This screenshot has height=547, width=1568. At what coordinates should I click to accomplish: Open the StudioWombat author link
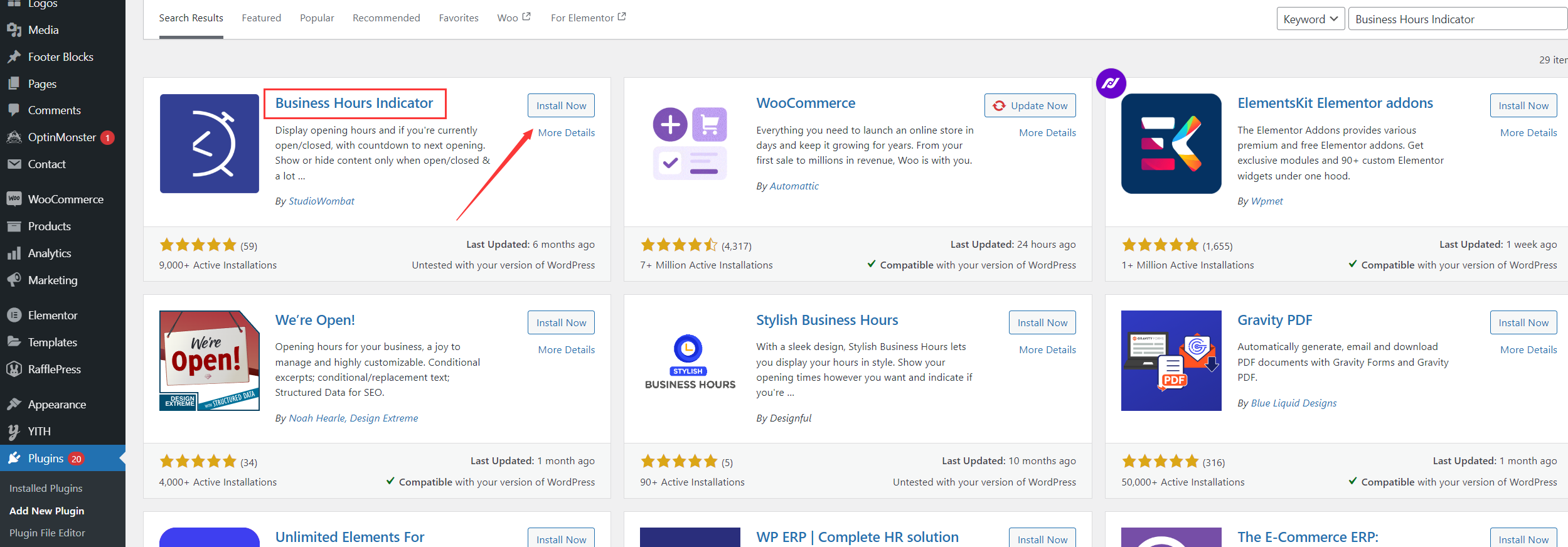pyautogui.click(x=321, y=201)
